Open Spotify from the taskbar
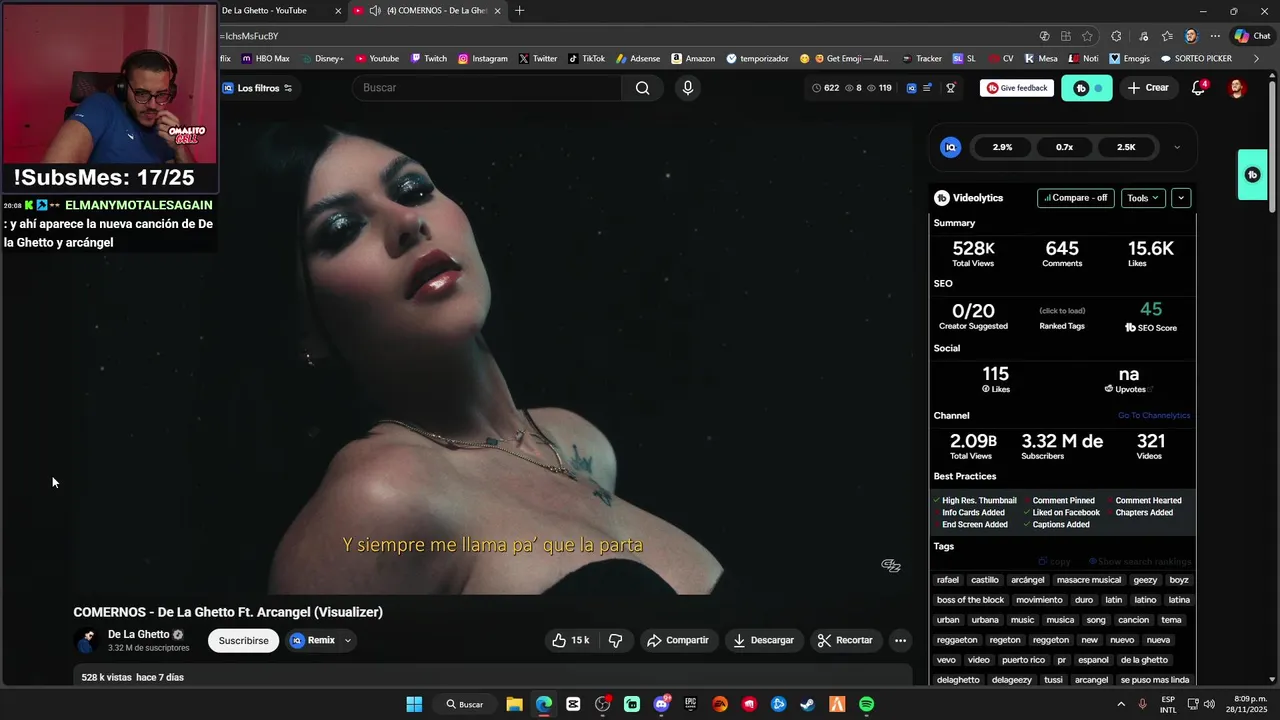1280x720 pixels. click(x=866, y=704)
